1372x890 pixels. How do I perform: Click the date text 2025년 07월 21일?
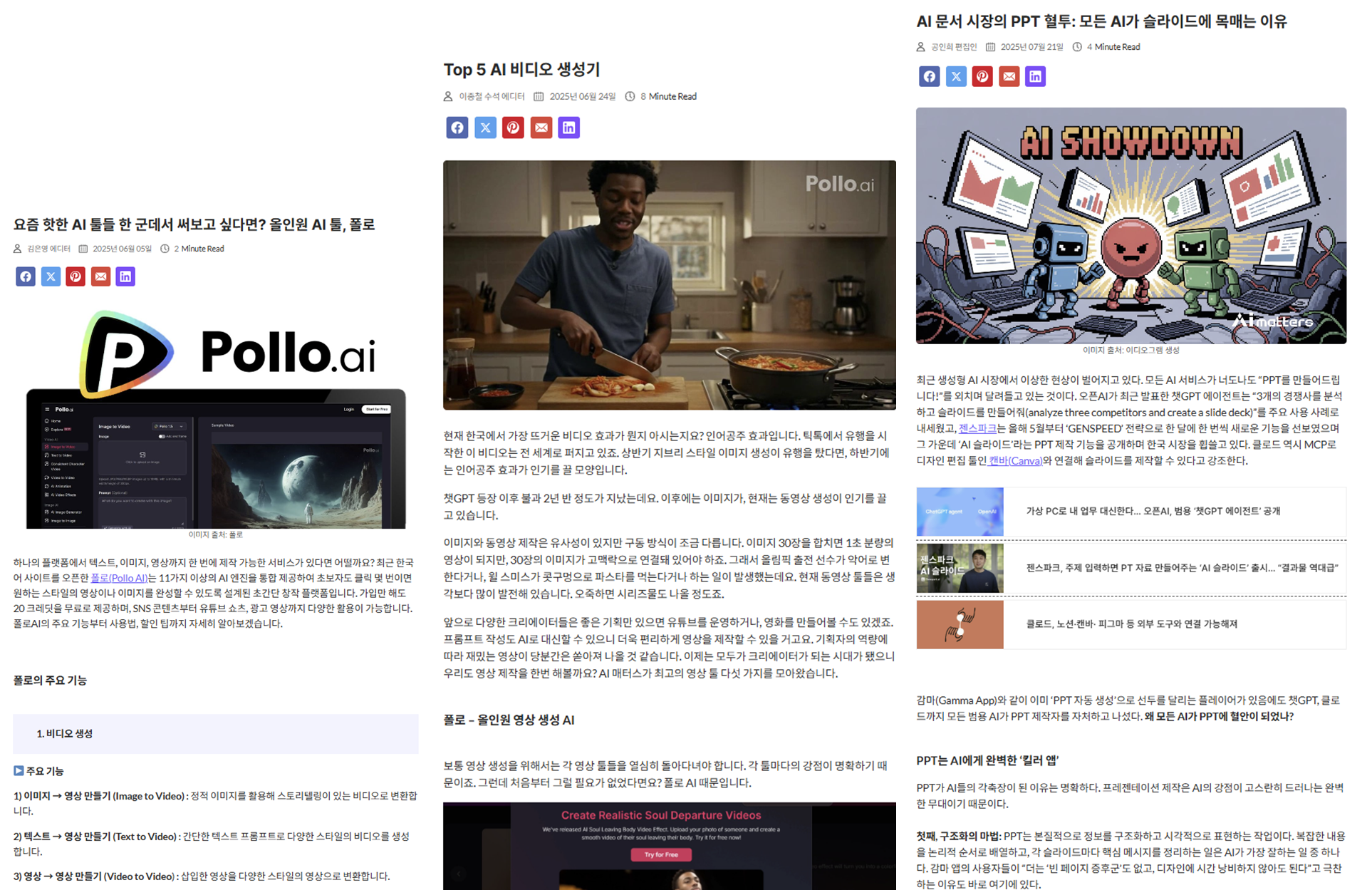[1031, 47]
